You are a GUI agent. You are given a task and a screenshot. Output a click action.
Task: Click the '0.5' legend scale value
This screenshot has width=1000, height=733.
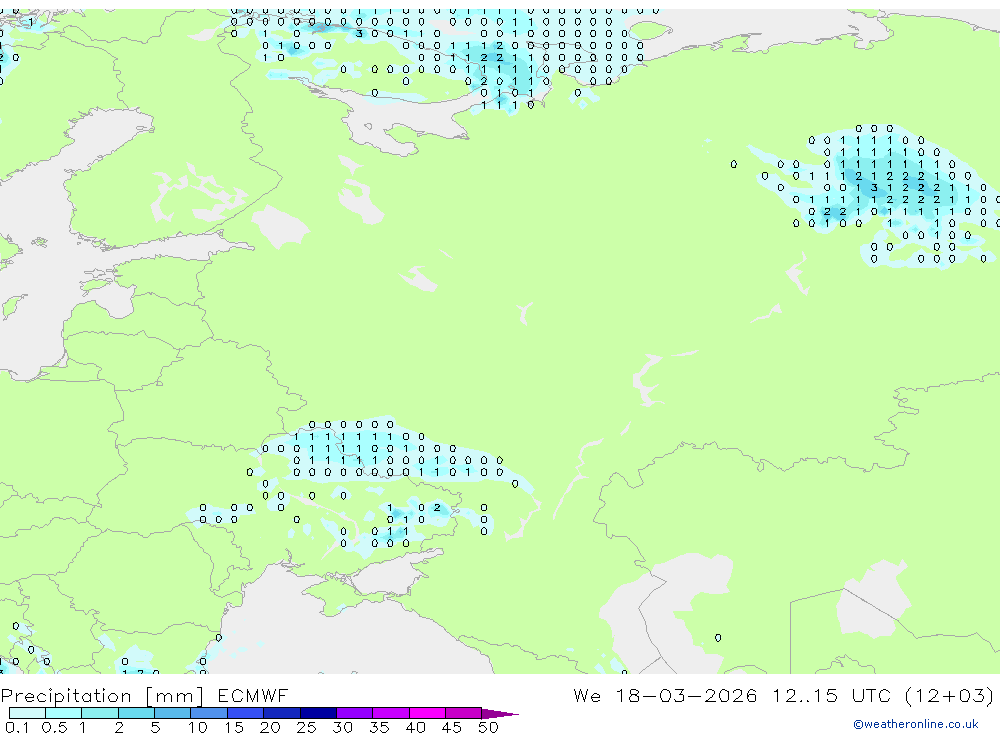coord(54,727)
